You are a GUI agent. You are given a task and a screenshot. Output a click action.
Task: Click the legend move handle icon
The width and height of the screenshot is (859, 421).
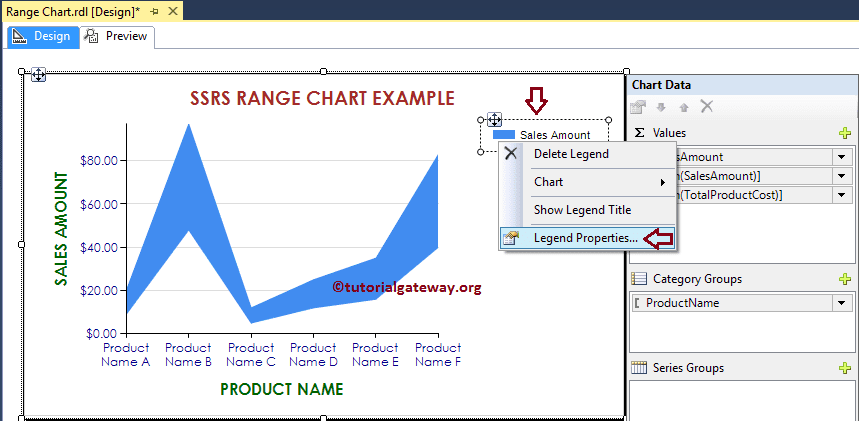click(x=494, y=120)
